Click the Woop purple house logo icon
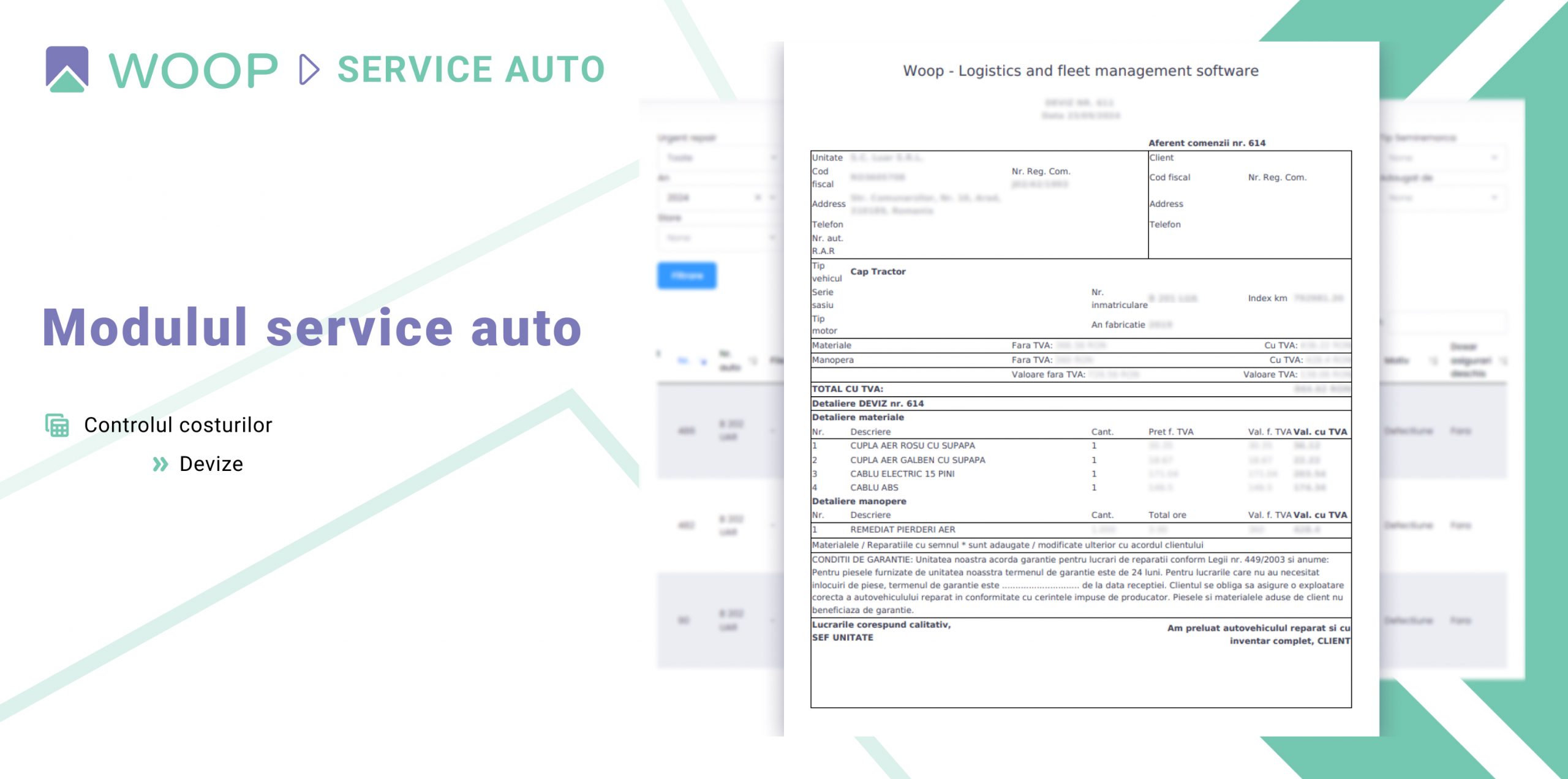This screenshot has height=779, width=1568. point(67,69)
